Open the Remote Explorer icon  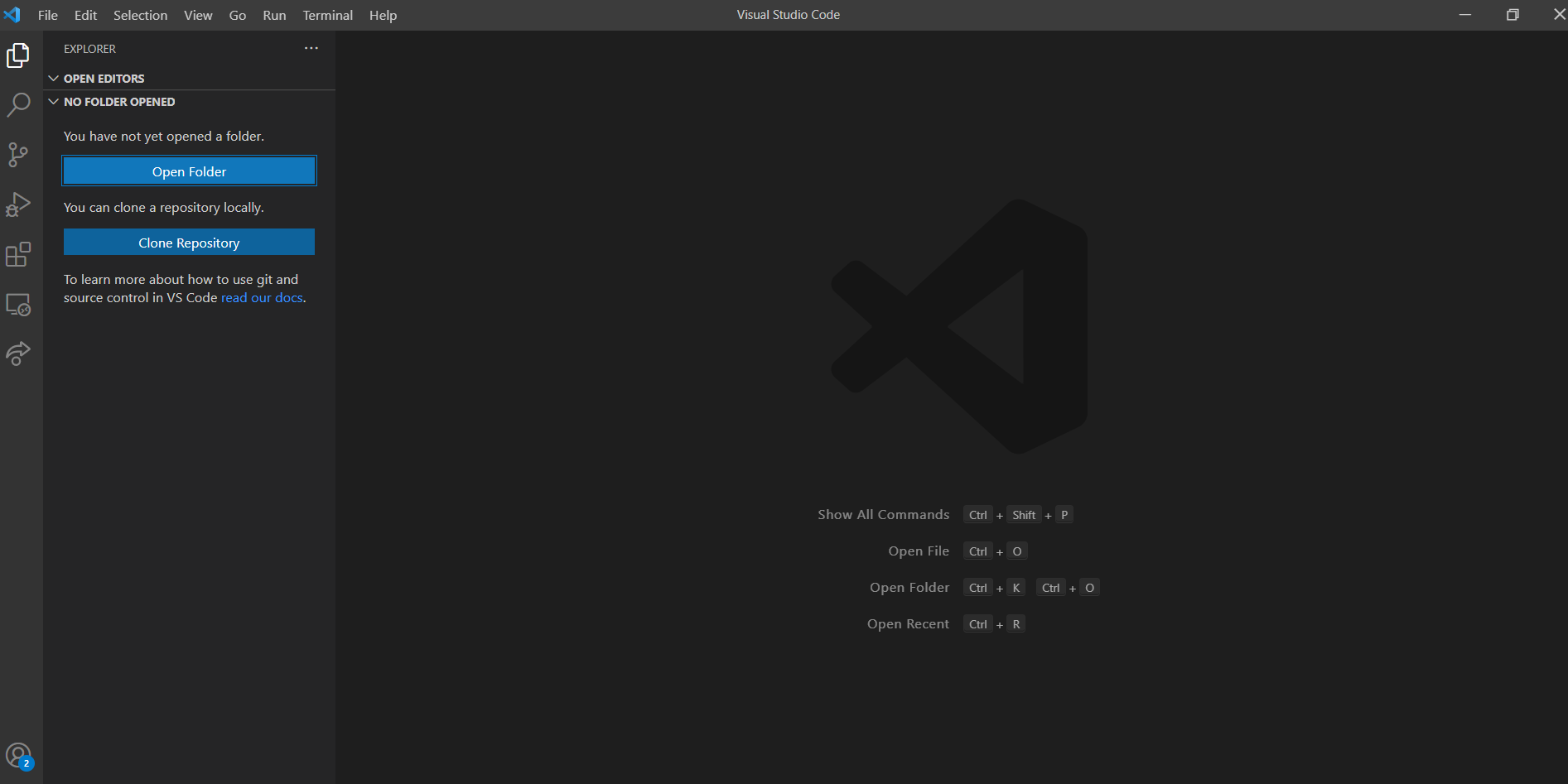click(18, 305)
